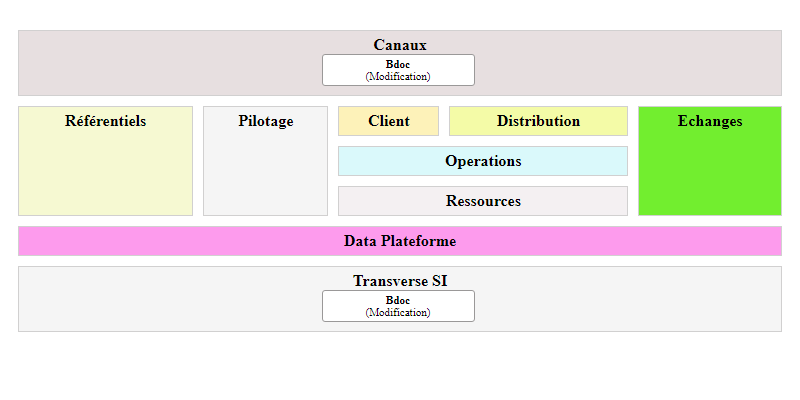
Task: Select the light-blue Operations block
Action: click(483, 161)
